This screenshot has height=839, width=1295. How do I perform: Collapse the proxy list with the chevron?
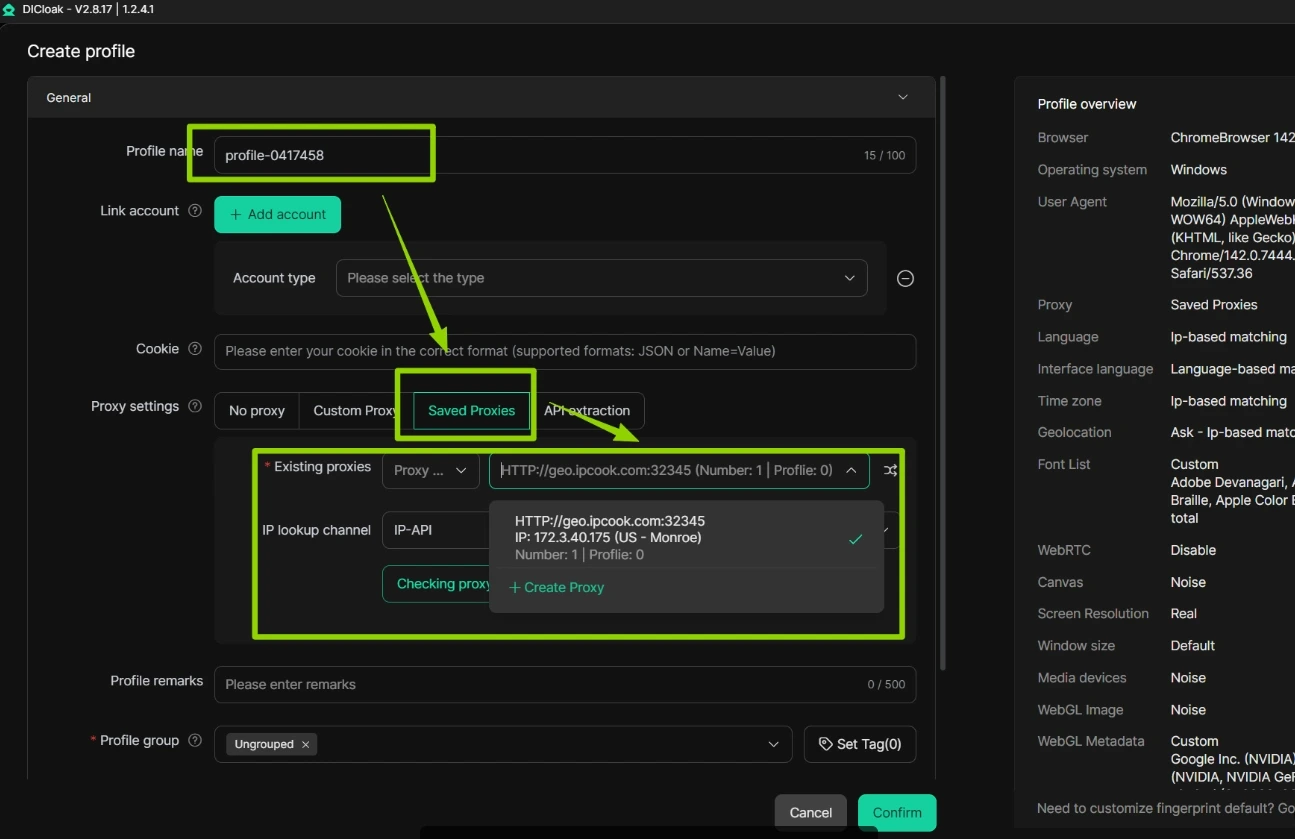[851, 470]
